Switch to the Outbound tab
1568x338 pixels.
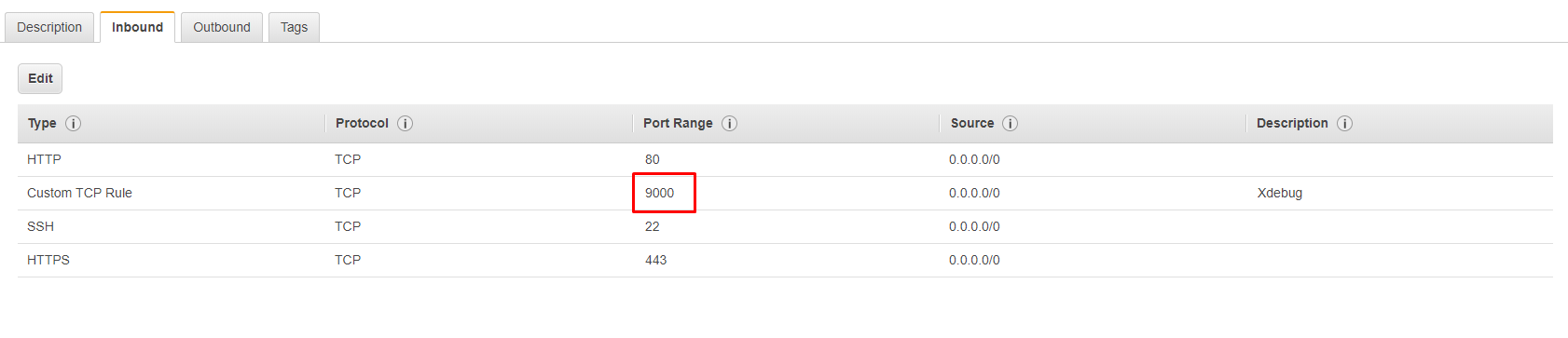click(x=222, y=27)
